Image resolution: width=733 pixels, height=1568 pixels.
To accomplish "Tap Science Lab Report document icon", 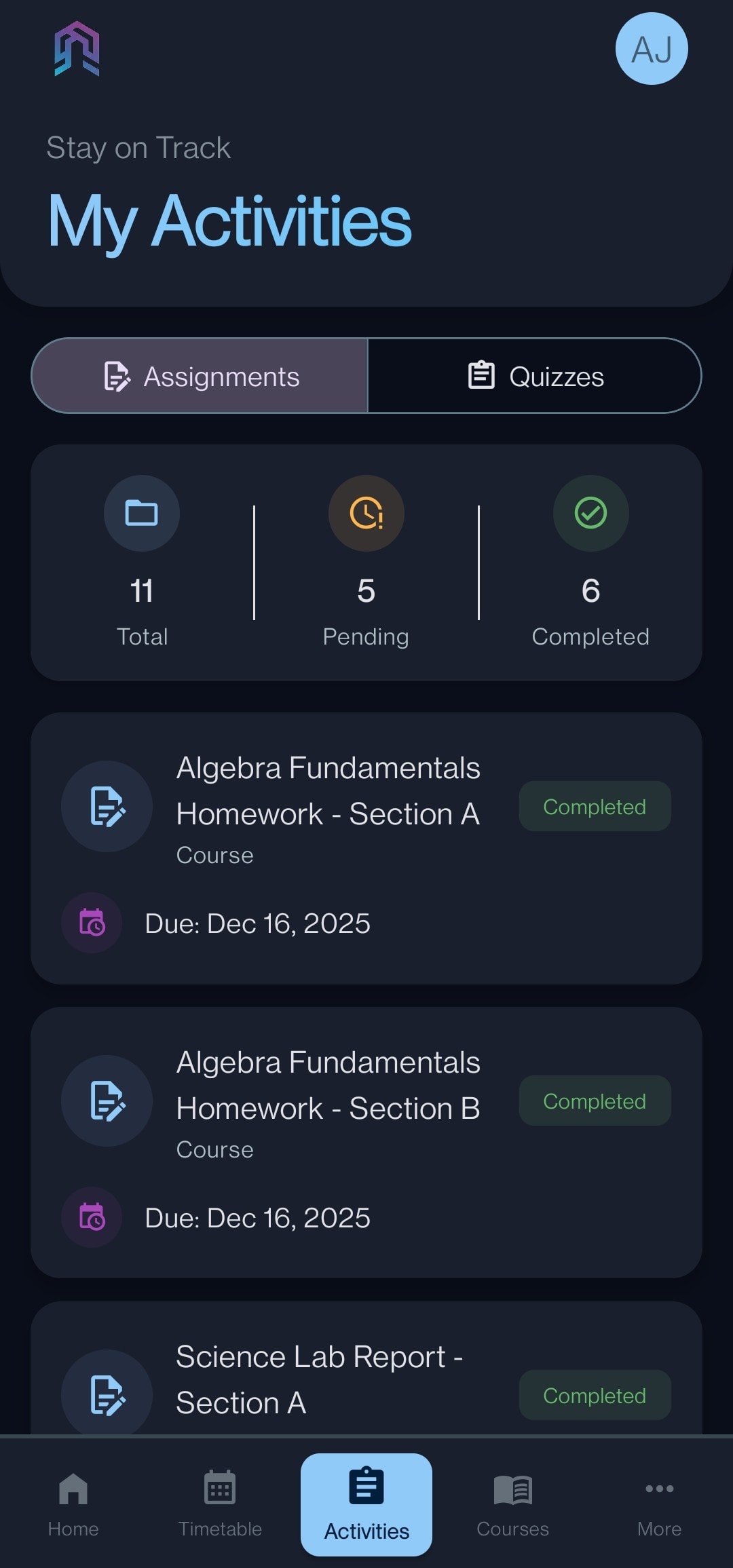I will click(x=107, y=1394).
